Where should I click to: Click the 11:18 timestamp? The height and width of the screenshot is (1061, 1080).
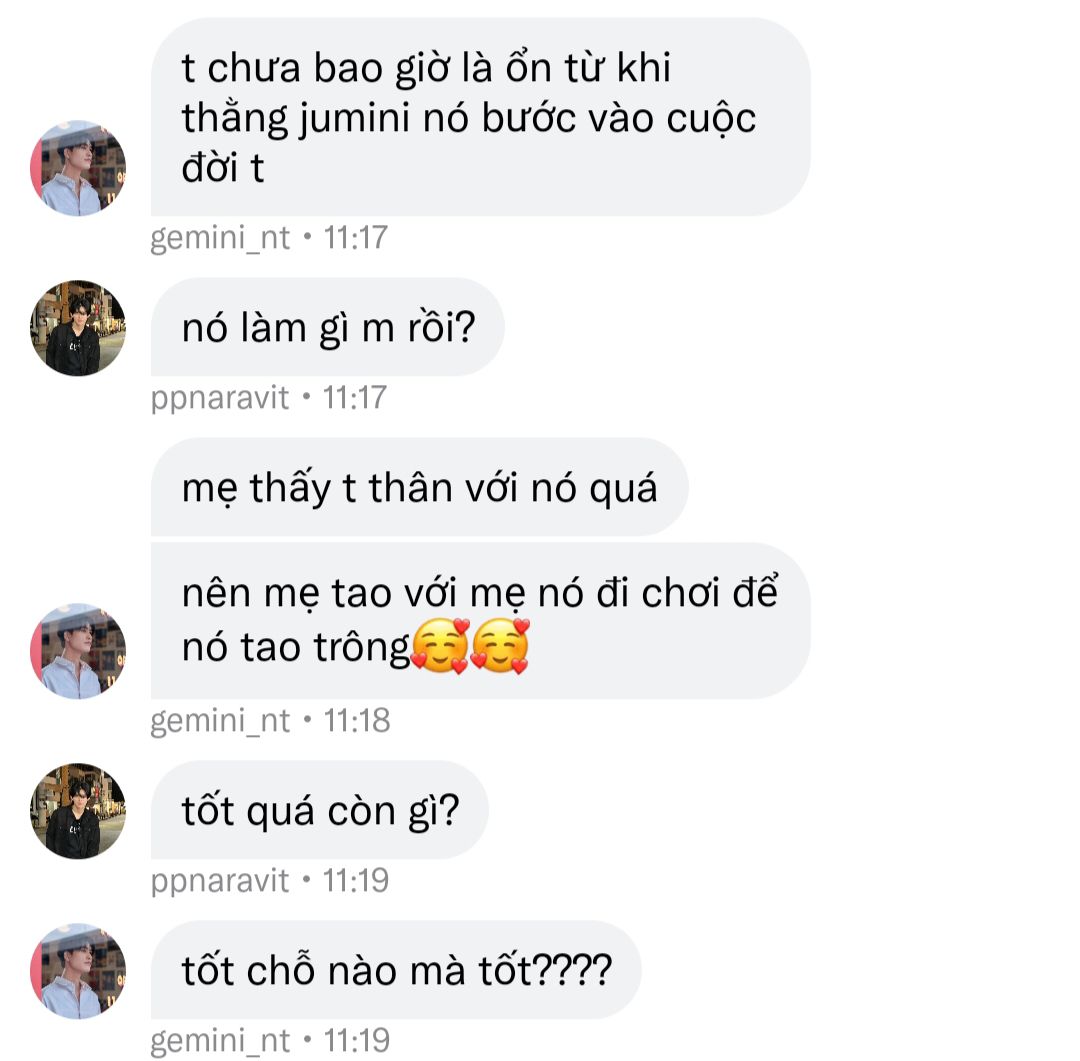(x=357, y=721)
